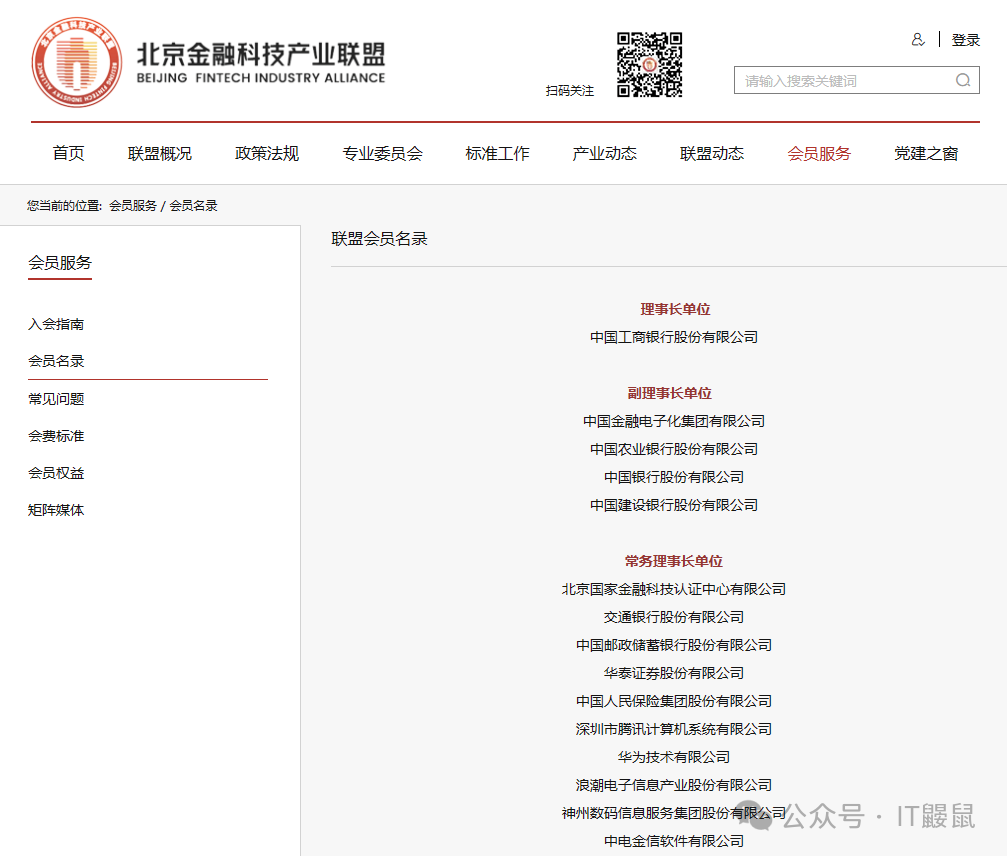
Task: Click 神州数码信息服务集团股份有限公司
Action: (x=674, y=813)
